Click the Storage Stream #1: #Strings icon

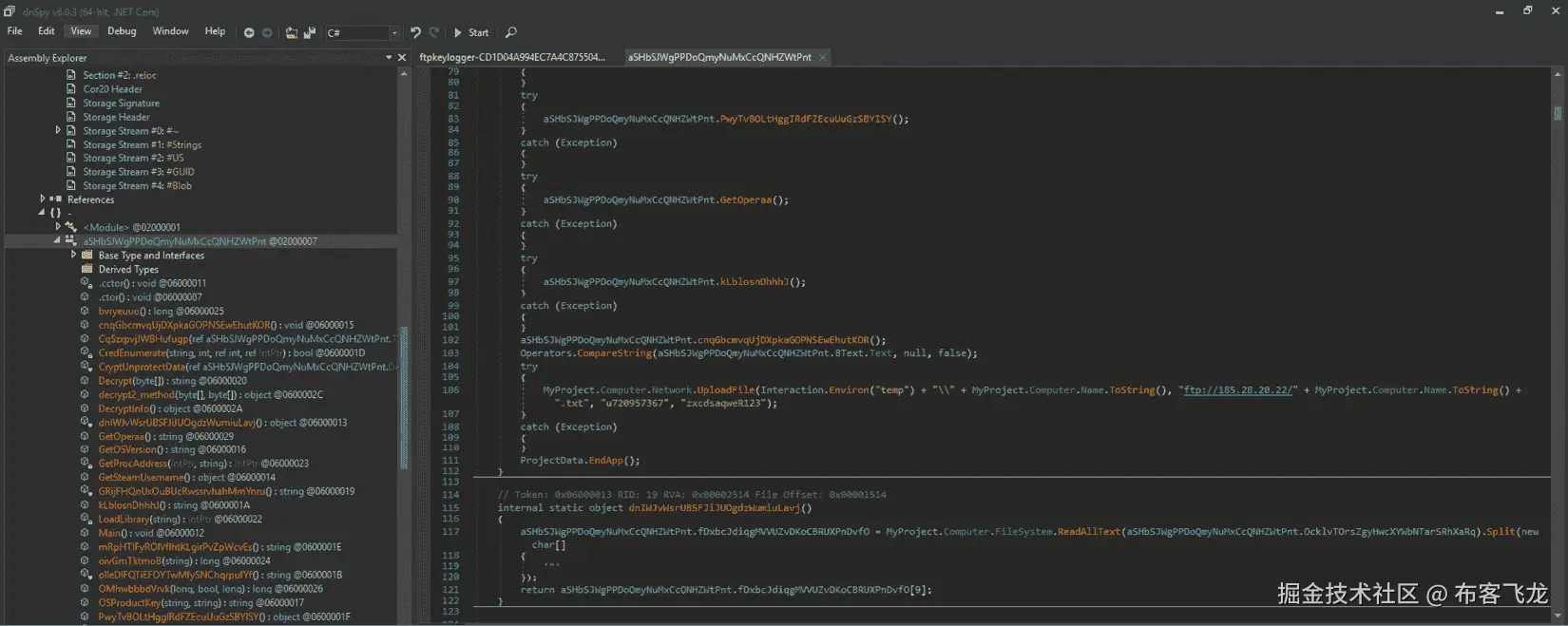tap(70, 144)
